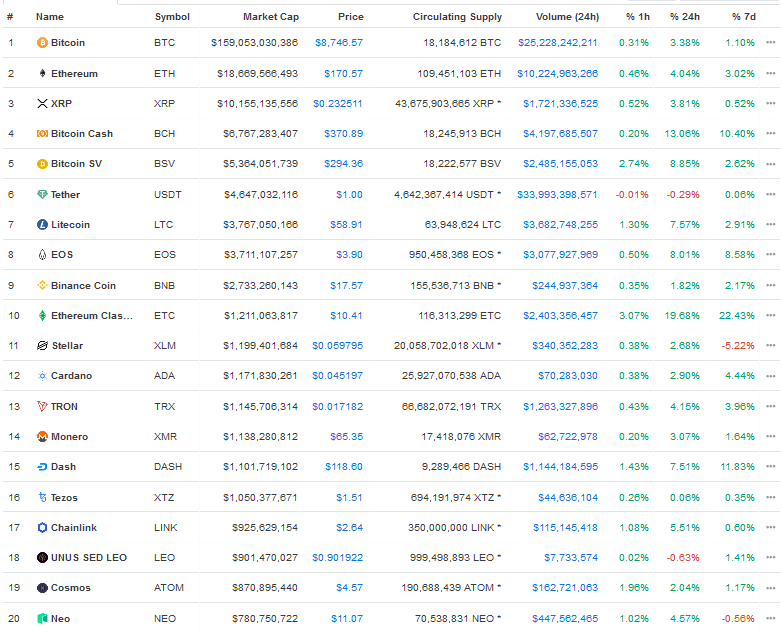Open the Ethereum Clas... name link
Screen dimensions: 781x632
[x=92, y=315]
